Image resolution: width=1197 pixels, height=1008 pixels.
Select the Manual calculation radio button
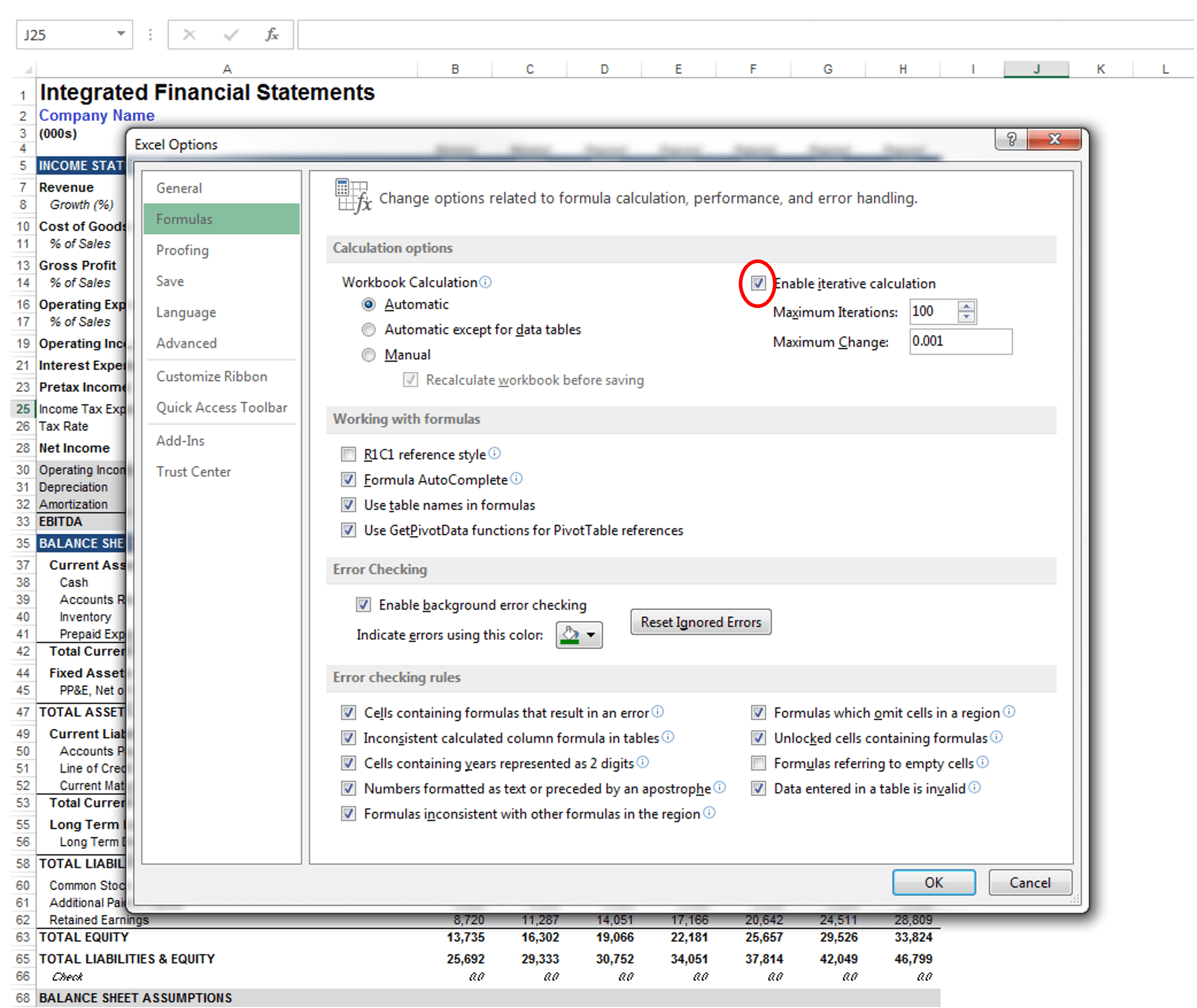click(369, 356)
